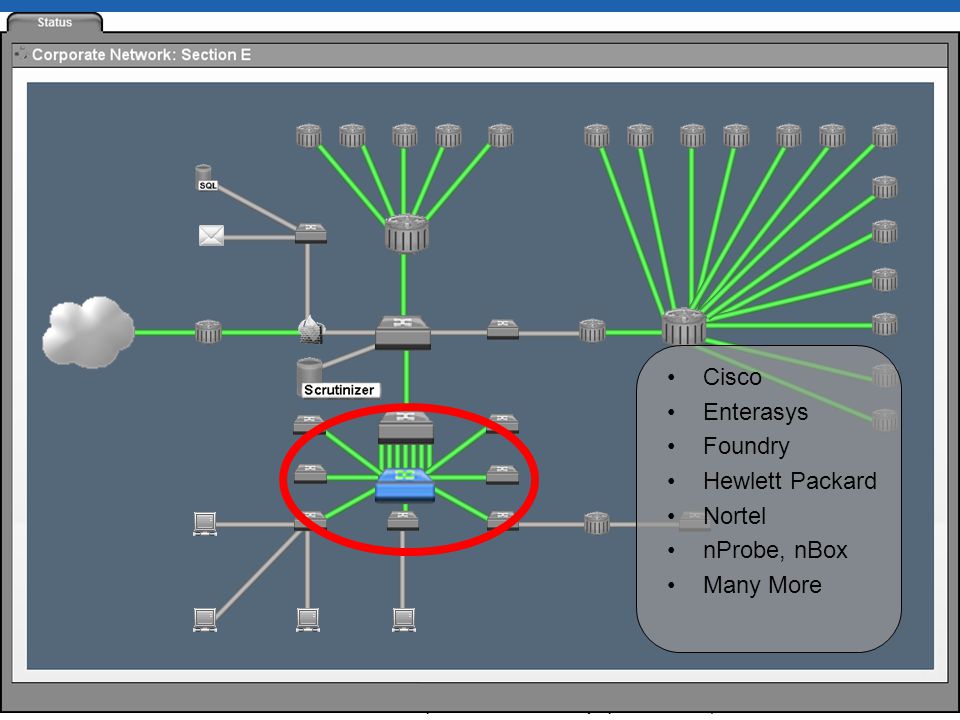
Task: Select workstation left of the lower-left switch
Action: point(204,524)
